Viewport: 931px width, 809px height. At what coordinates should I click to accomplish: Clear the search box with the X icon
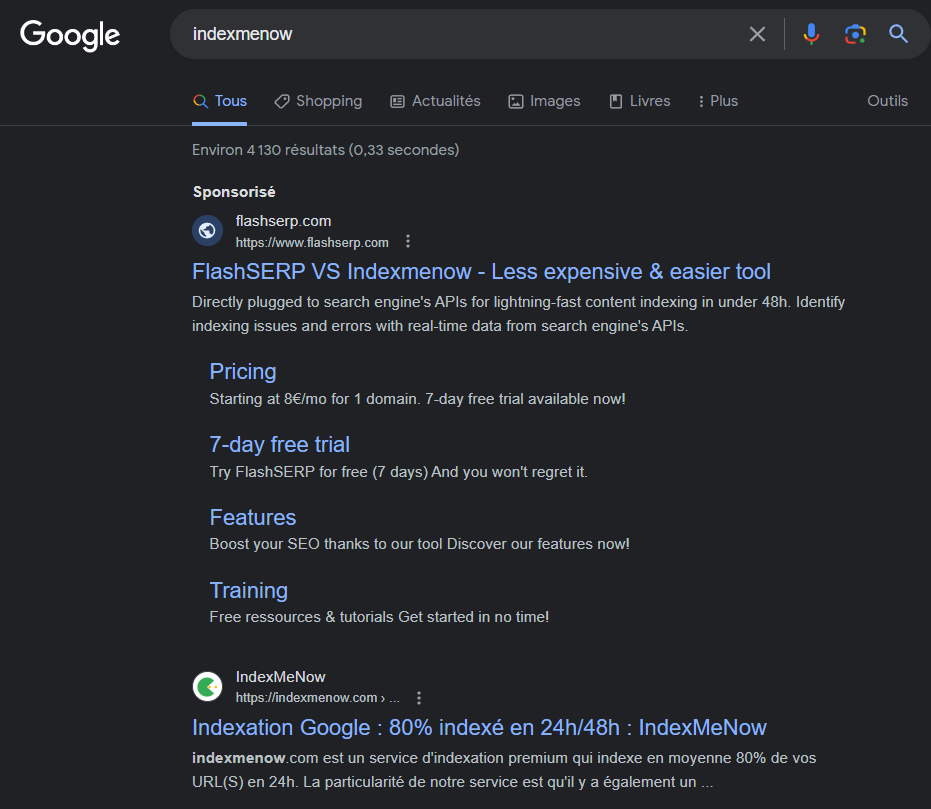click(757, 34)
